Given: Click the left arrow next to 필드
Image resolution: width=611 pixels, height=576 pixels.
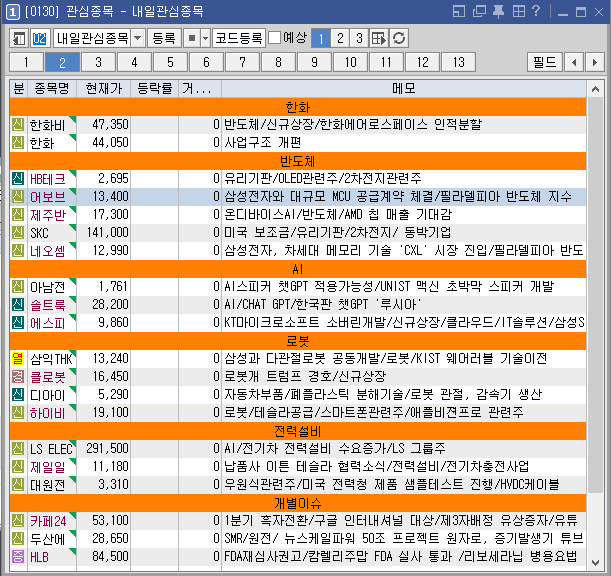Looking at the screenshot, I should 574,62.
